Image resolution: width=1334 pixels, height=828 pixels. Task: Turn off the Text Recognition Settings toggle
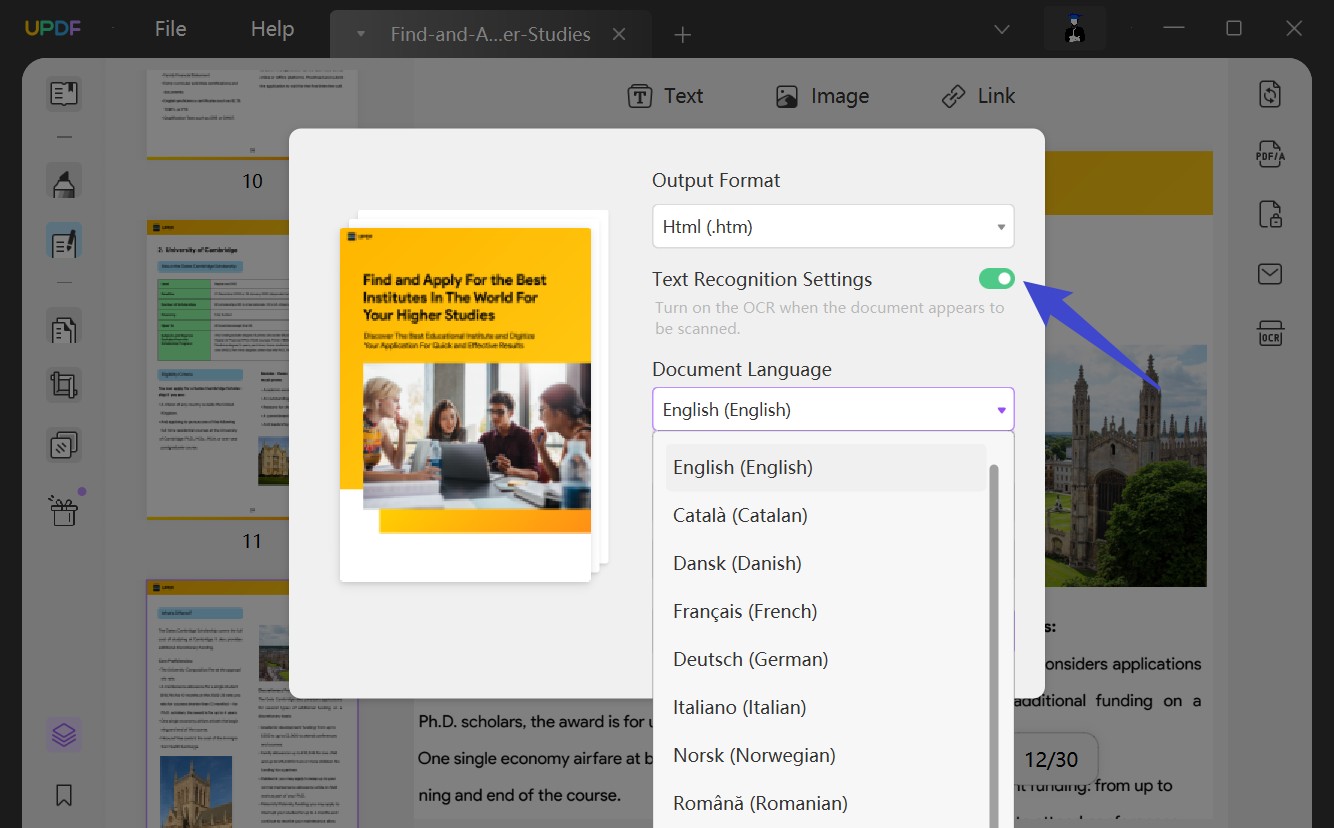997,279
